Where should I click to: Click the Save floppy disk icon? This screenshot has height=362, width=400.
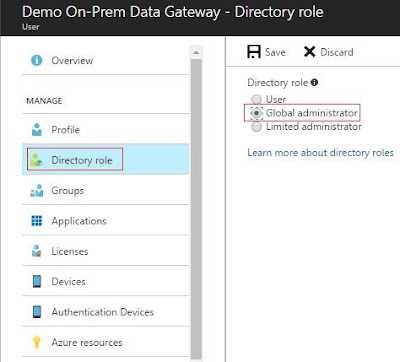click(254, 52)
